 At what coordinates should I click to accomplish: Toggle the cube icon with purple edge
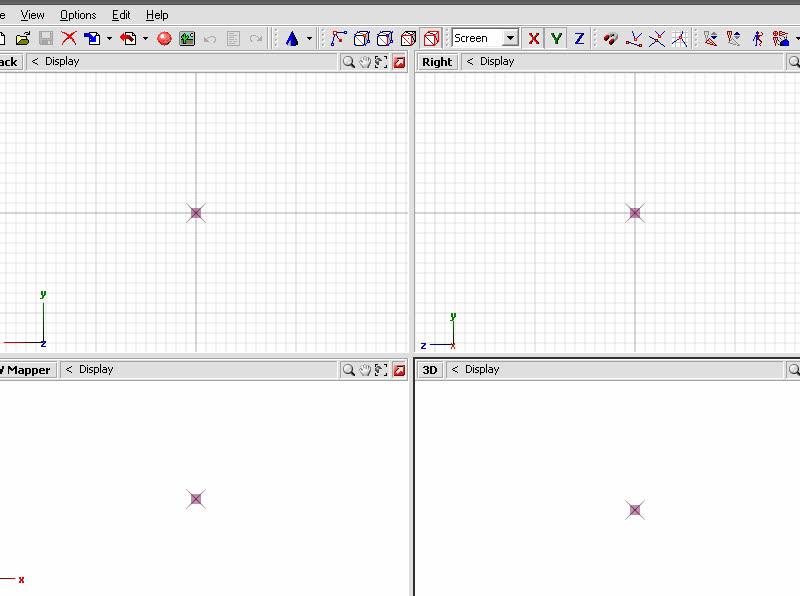click(x=385, y=39)
